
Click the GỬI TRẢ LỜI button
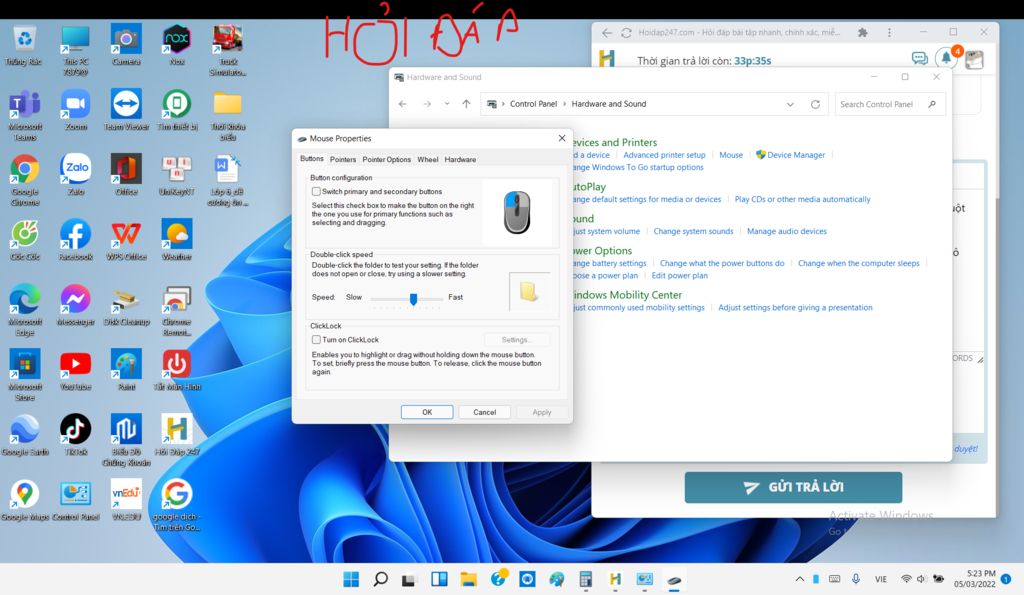click(x=793, y=487)
